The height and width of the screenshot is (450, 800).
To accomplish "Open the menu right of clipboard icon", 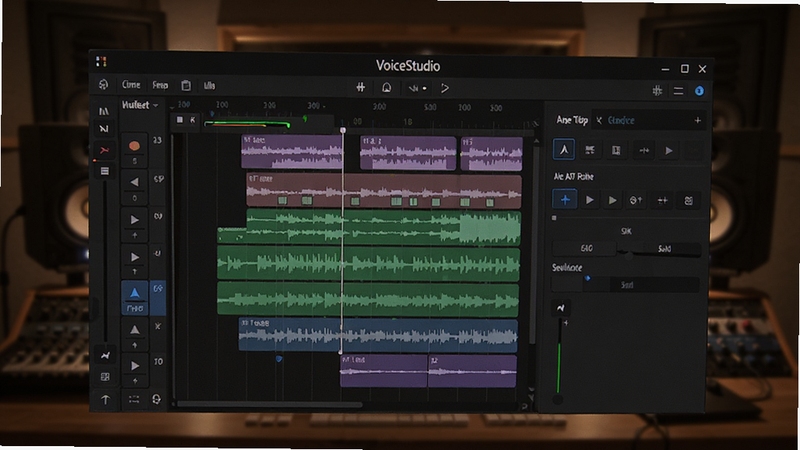I will tap(210, 86).
